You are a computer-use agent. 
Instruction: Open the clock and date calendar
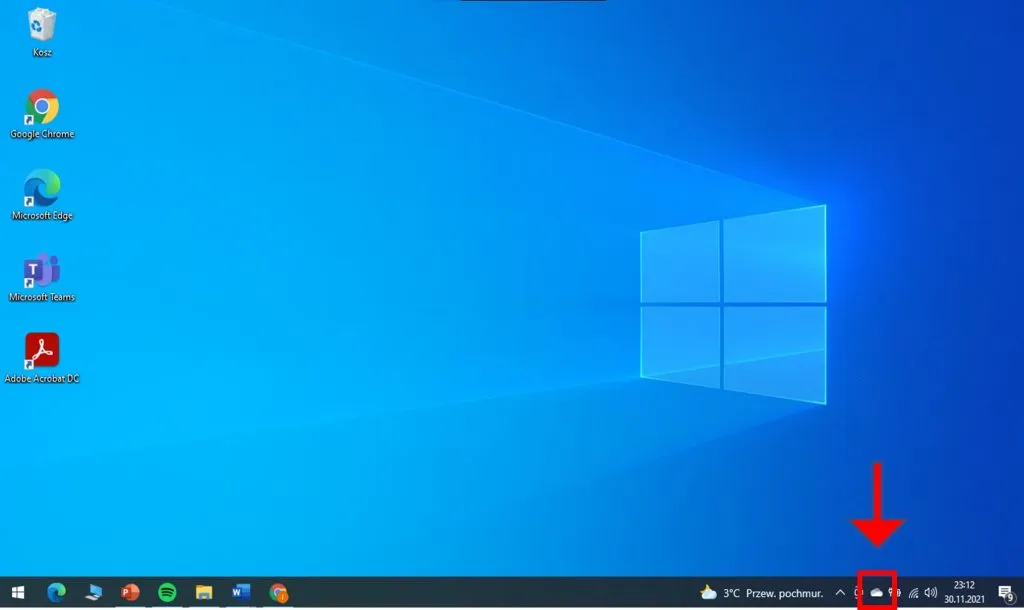pyautogui.click(x=964, y=592)
